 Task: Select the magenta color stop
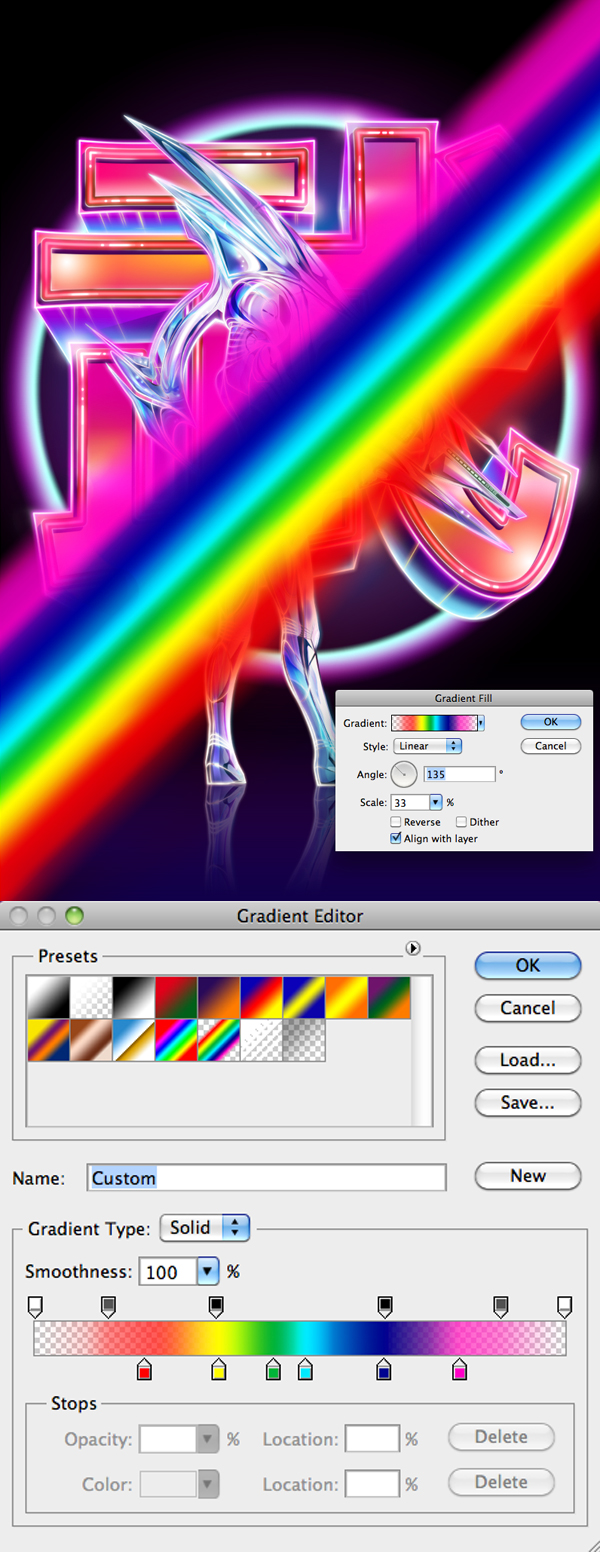(x=459, y=1369)
